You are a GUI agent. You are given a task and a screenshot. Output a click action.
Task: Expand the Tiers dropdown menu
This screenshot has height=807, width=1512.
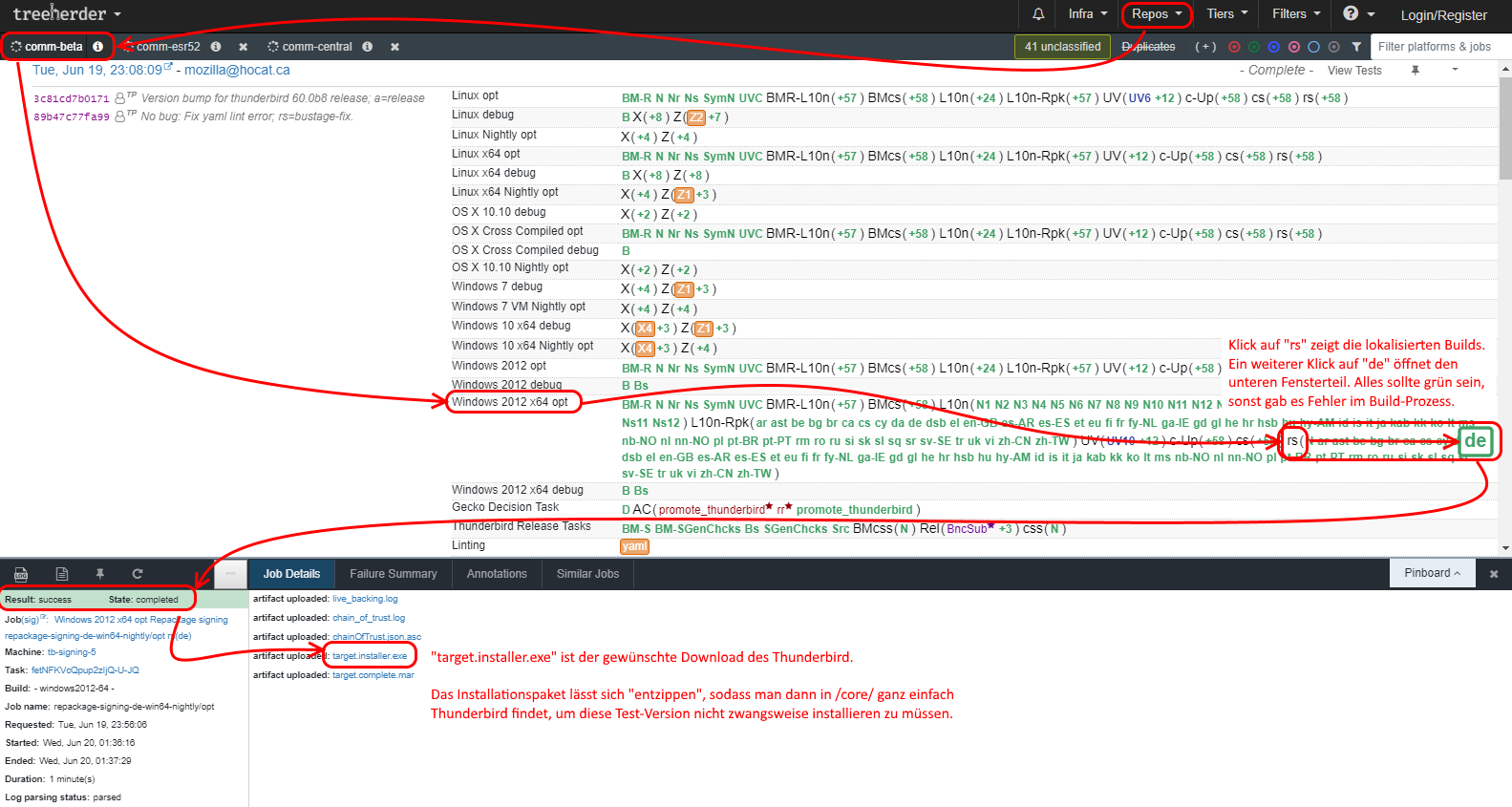pos(1227,14)
